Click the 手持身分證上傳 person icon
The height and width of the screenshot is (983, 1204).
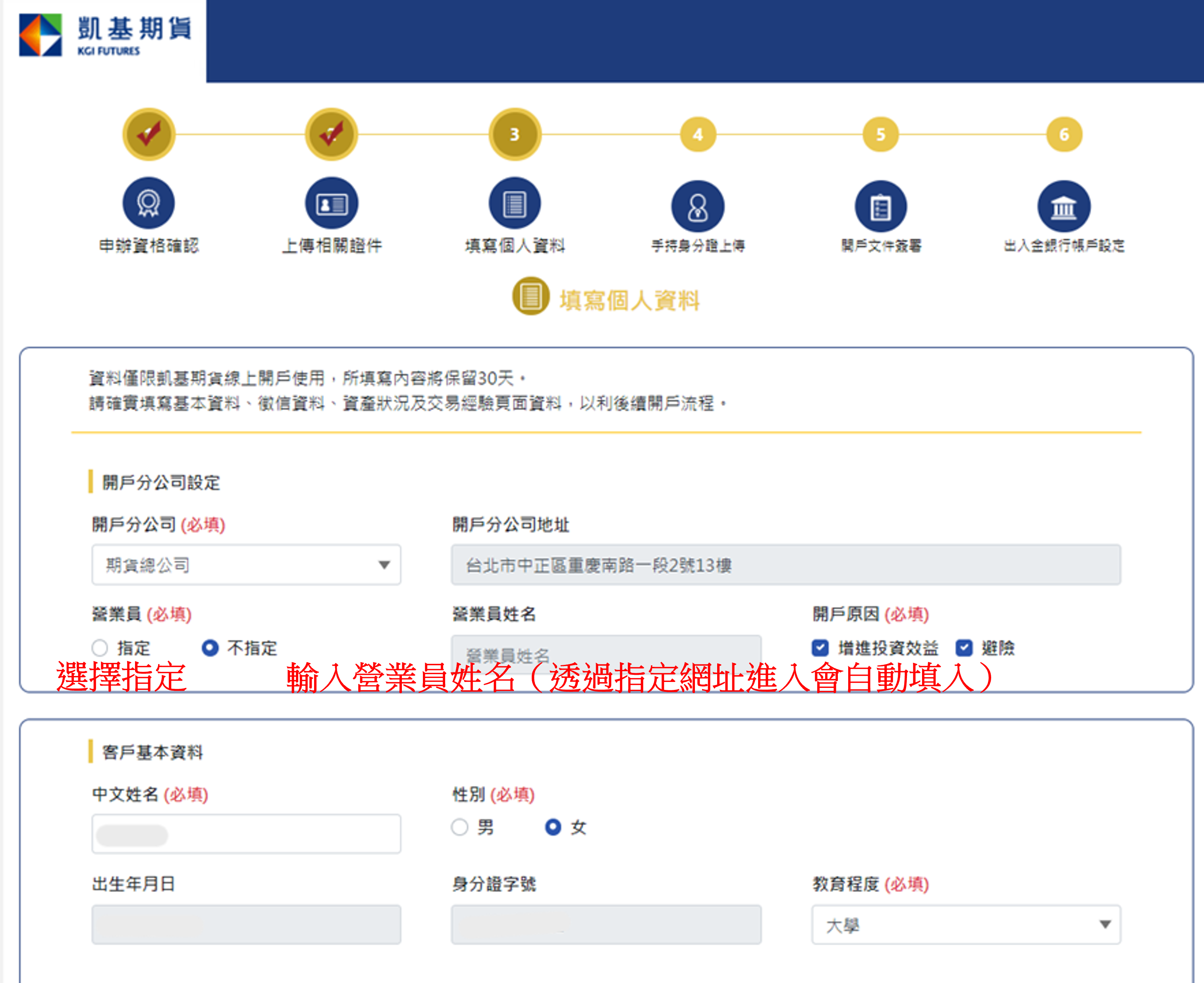point(697,207)
